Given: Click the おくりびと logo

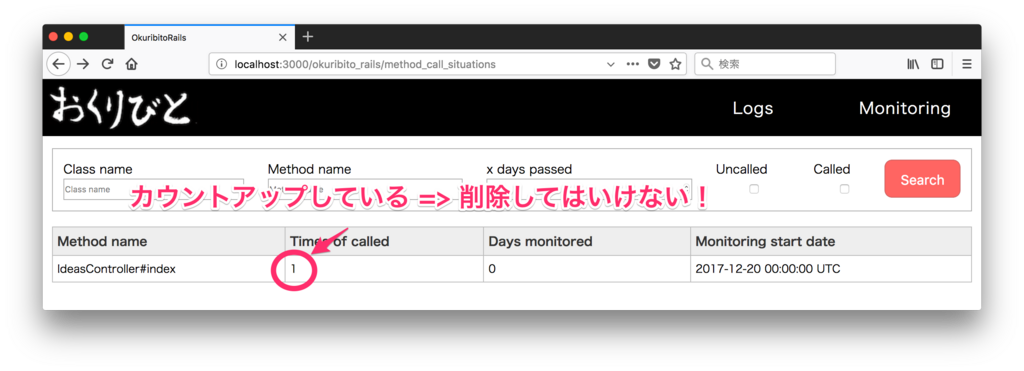Looking at the screenshot, I should tap(122, 107).
